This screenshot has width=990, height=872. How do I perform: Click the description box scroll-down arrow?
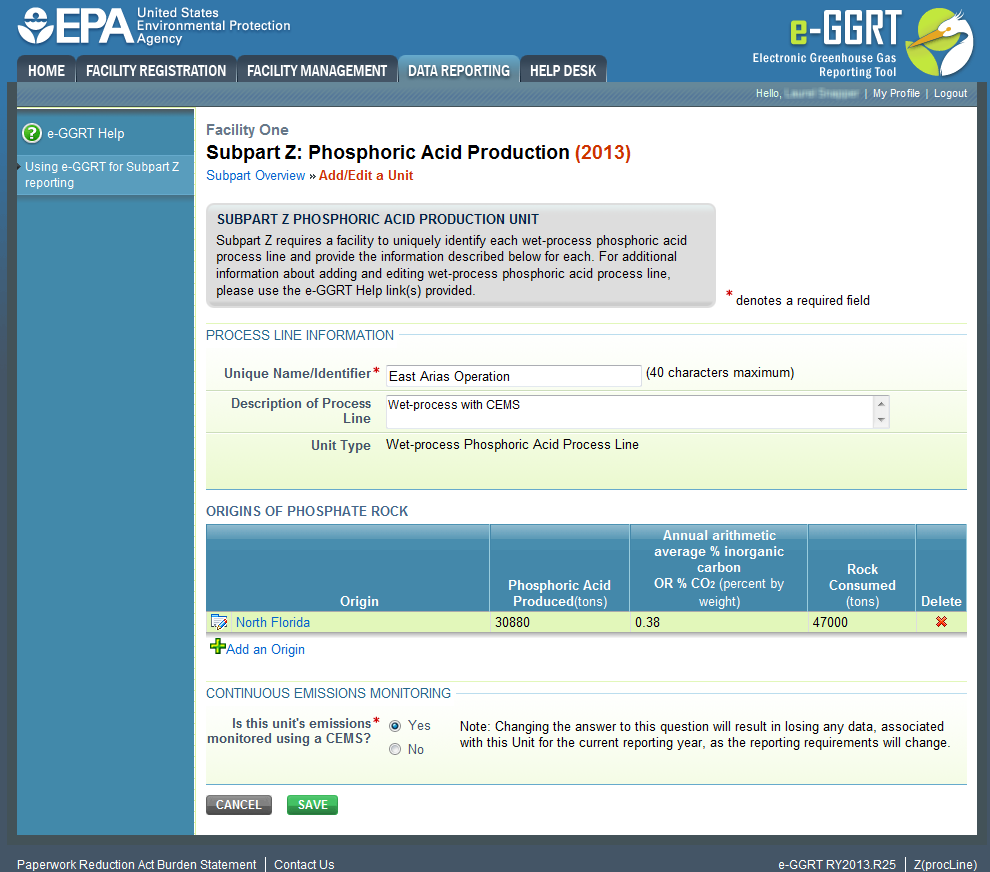880,418
